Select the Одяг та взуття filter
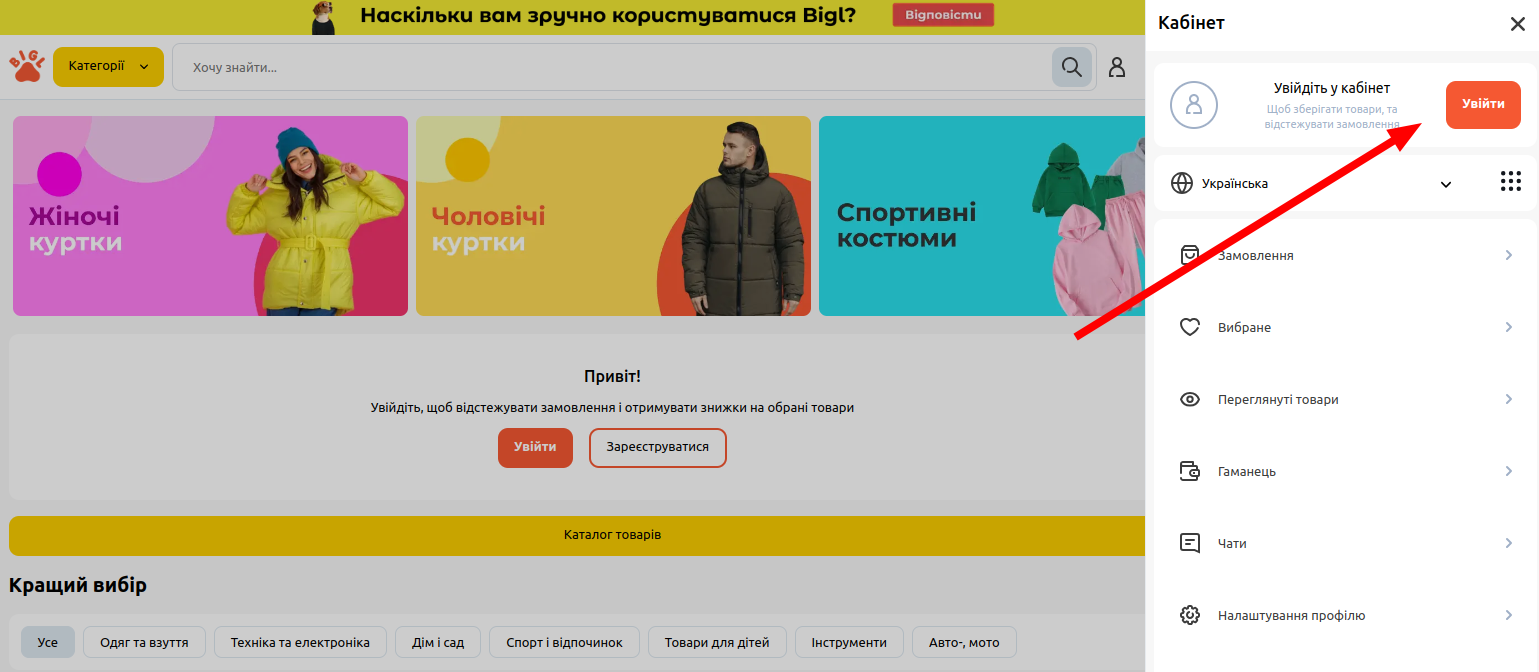Screen dimensions: 1539x672 144,642
